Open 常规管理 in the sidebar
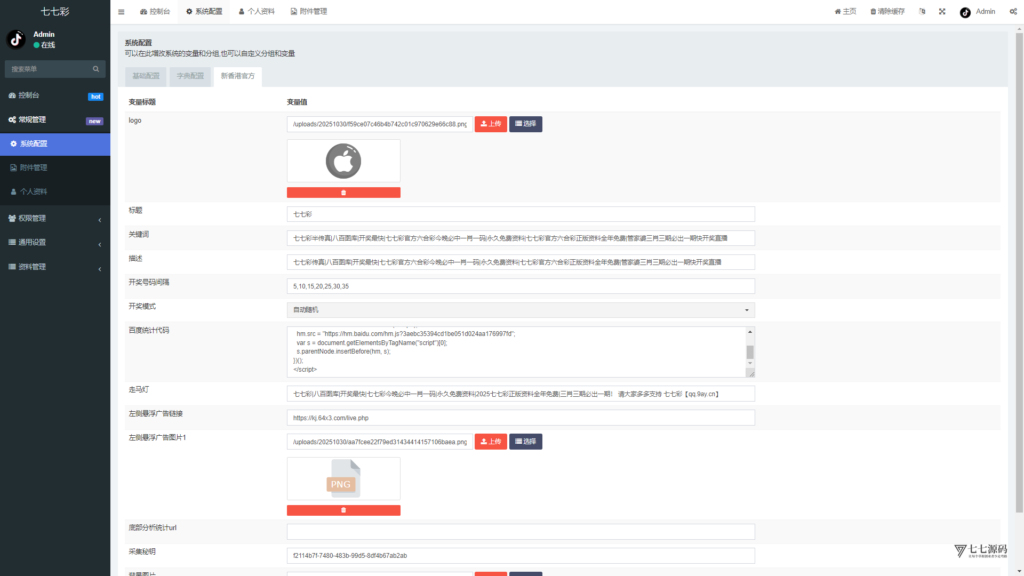Screen dimensions: 1024x576 pos(55,120)
